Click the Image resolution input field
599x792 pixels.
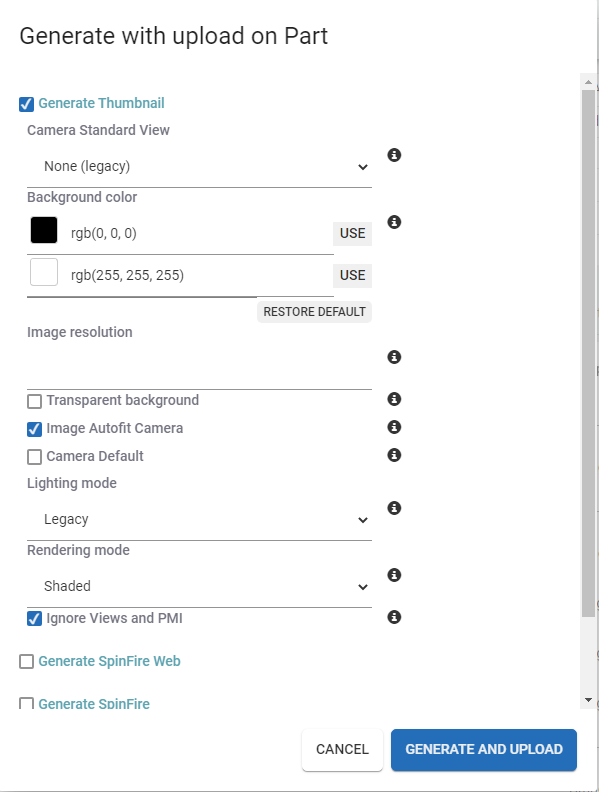199,368
